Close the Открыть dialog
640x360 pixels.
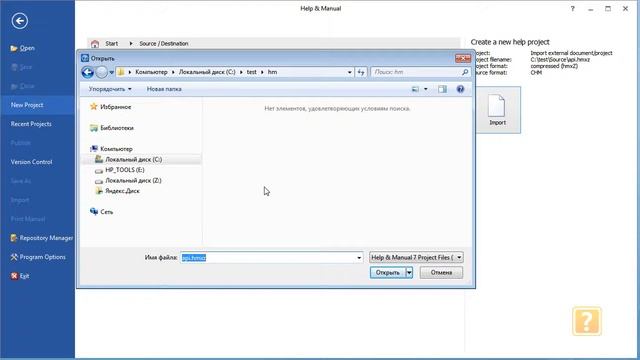click(x=463, y=58)
